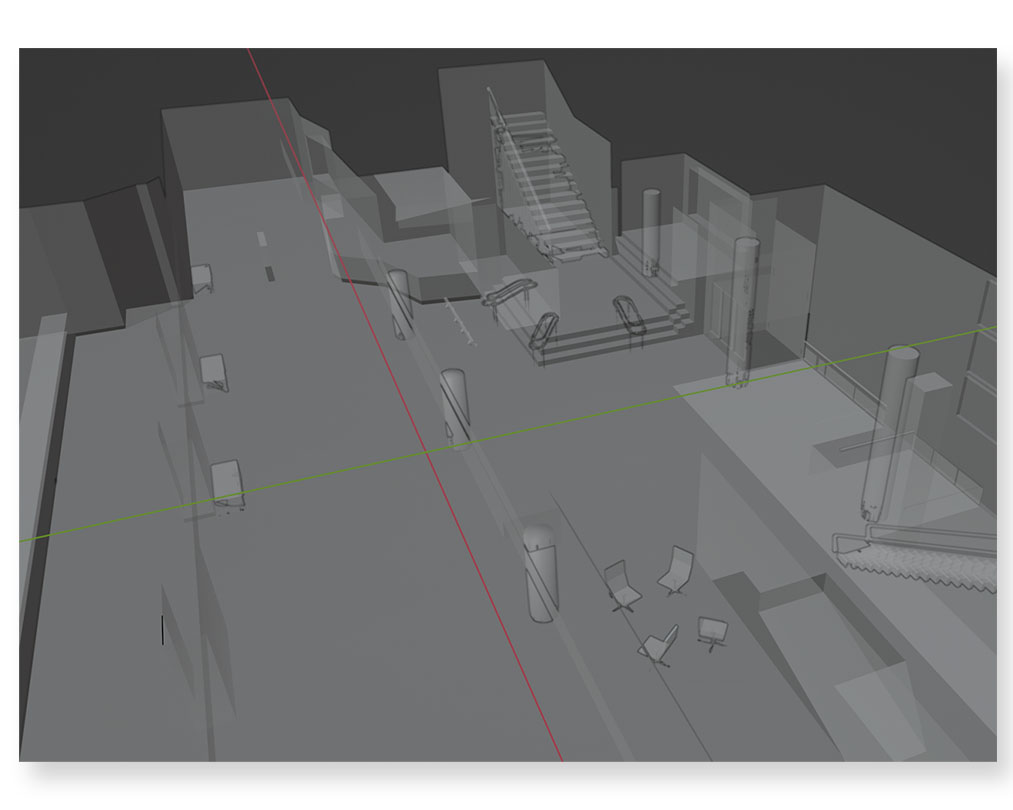The image size is (1013, 810).
Task: Select the middle panel object on left walkway
Action: click(x=214, y=372)
